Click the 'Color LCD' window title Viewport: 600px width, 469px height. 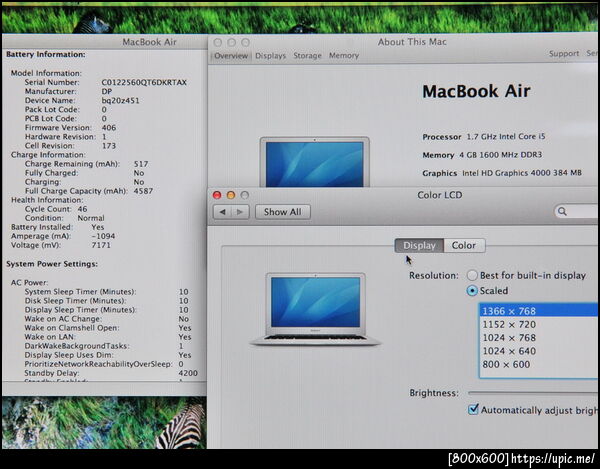coord(440,195)
